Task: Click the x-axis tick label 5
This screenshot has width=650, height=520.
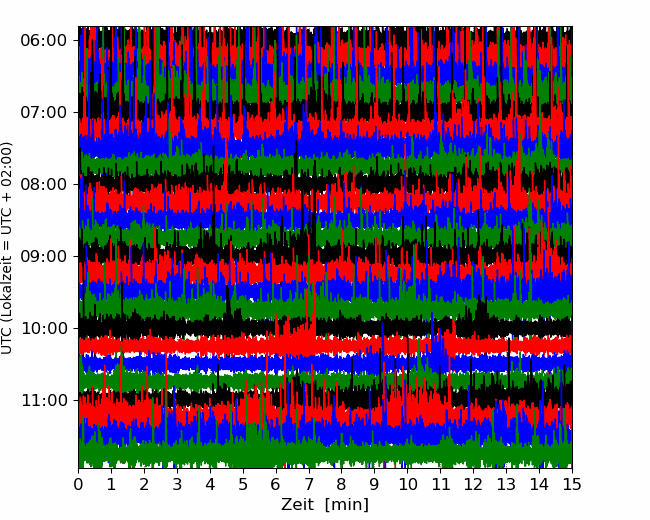Action: click(x=243, y=484)
